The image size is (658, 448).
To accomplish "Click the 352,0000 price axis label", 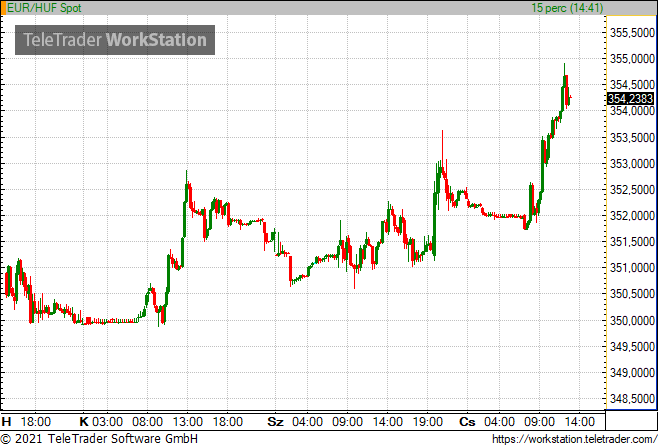I will (x=632, y=216).
